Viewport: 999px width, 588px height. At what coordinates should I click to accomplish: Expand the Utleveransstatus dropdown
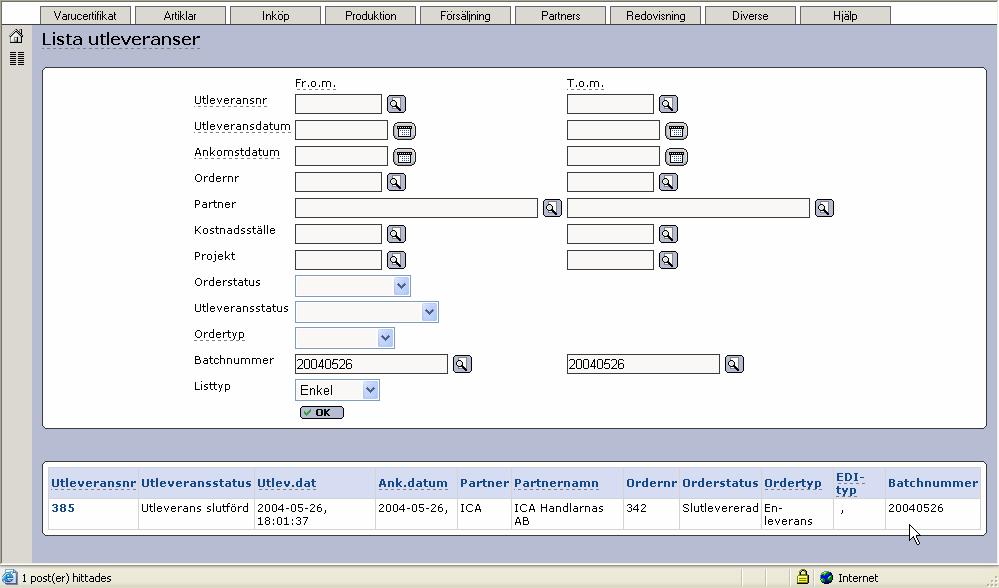429,312
